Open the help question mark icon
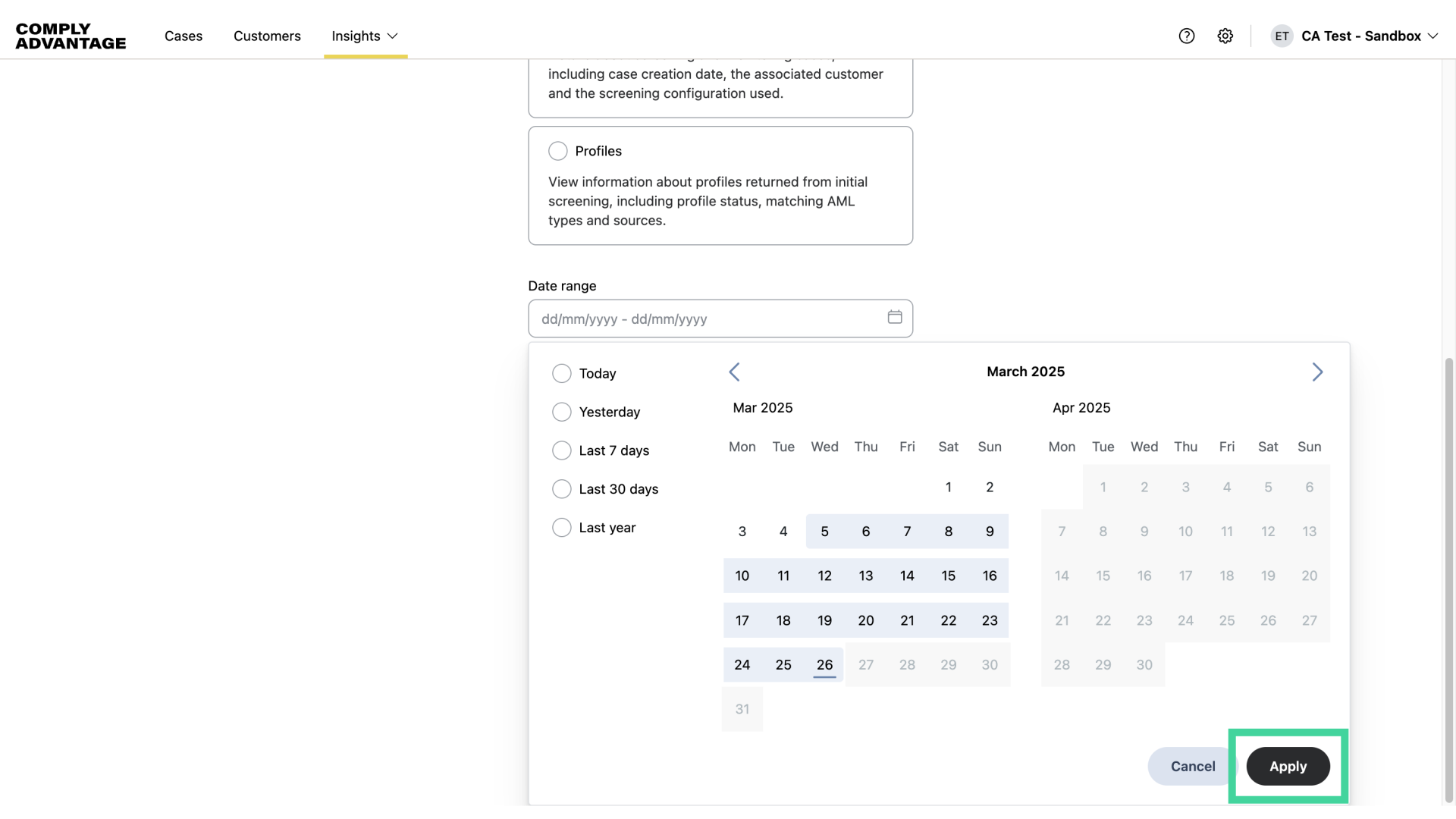 pos(1187,36)
